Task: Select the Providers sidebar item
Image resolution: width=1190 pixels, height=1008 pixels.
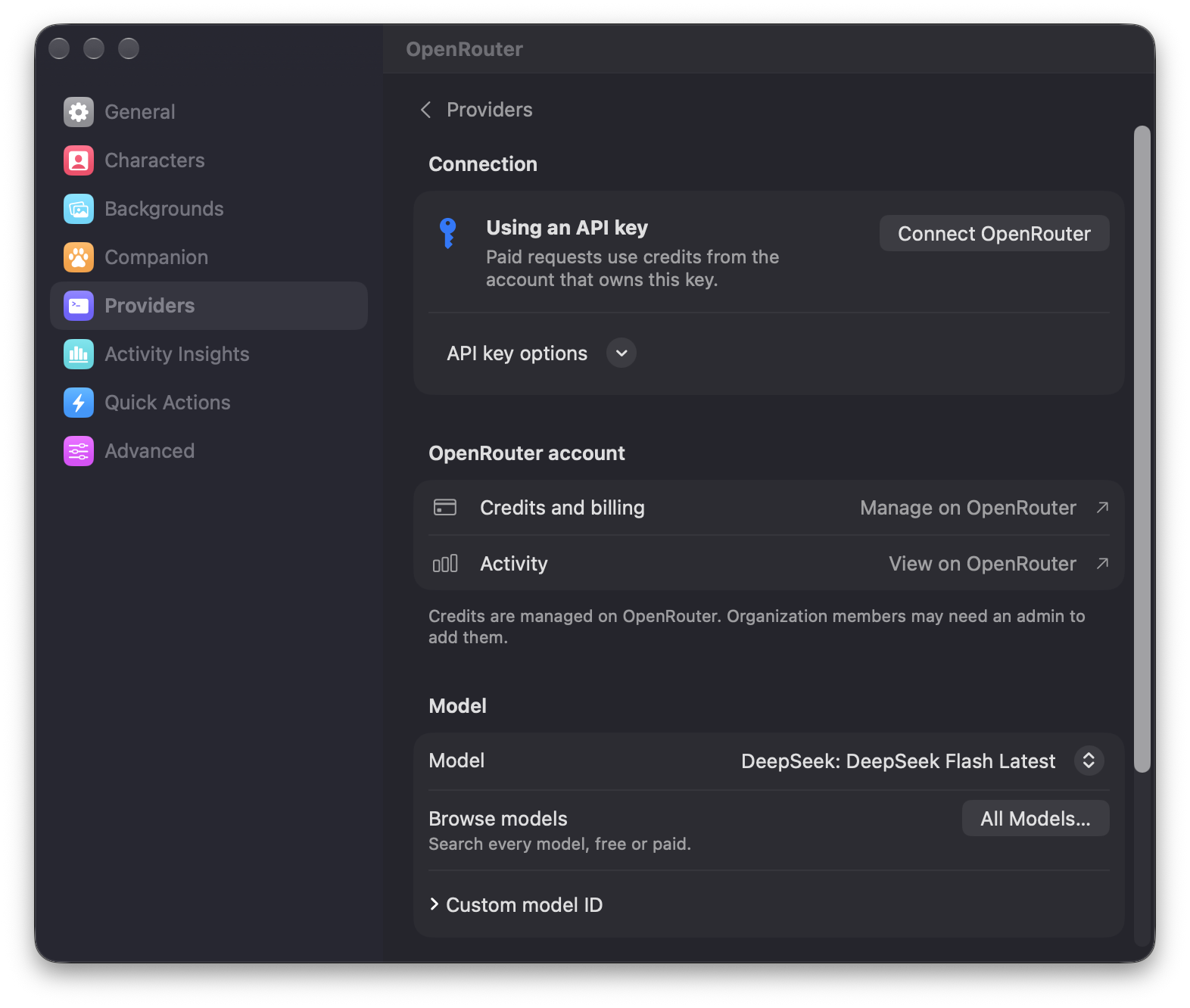Action: [x=209, y=306]
